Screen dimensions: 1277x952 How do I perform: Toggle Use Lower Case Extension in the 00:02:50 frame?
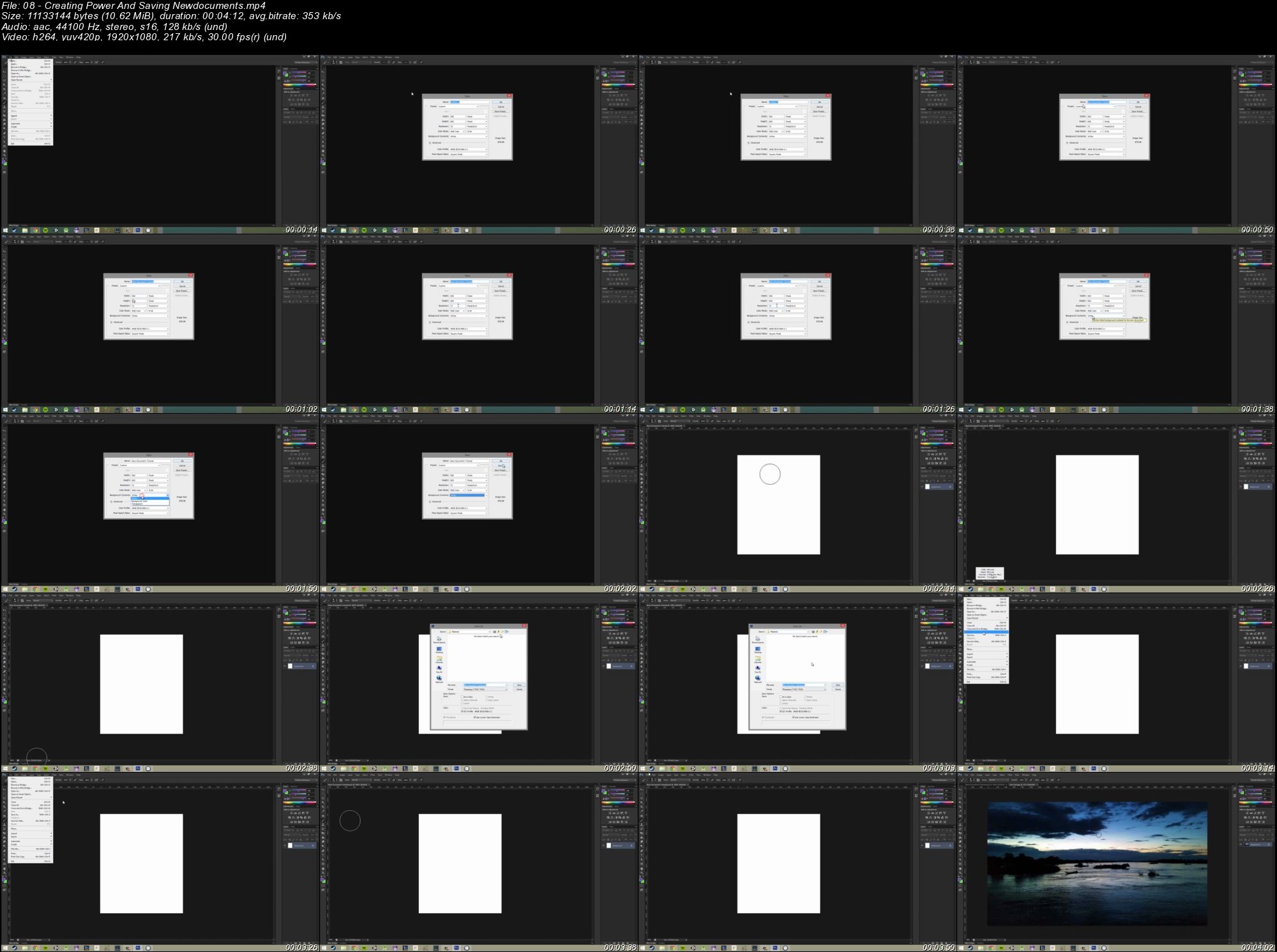[474, 717]
